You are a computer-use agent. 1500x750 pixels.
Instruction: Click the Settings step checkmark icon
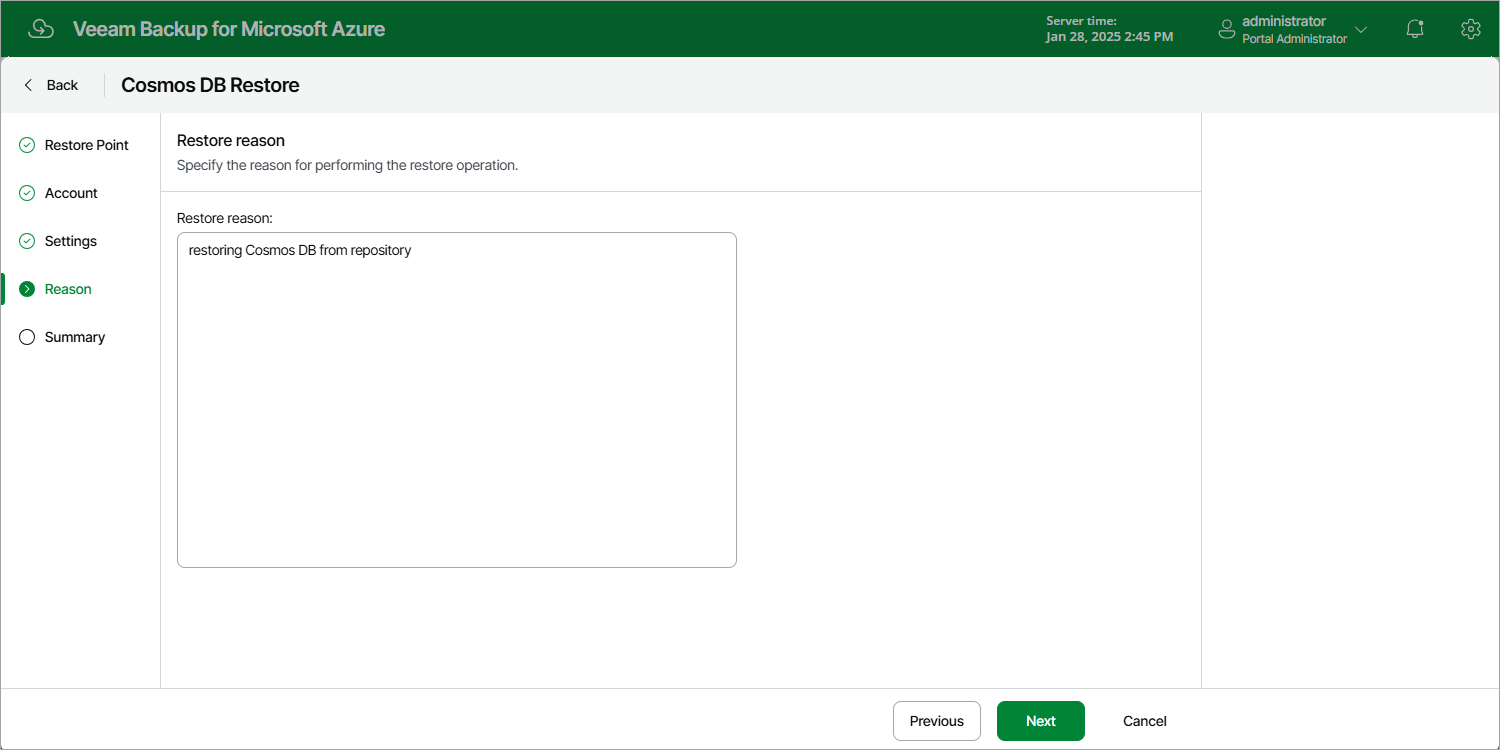point(27,241)
